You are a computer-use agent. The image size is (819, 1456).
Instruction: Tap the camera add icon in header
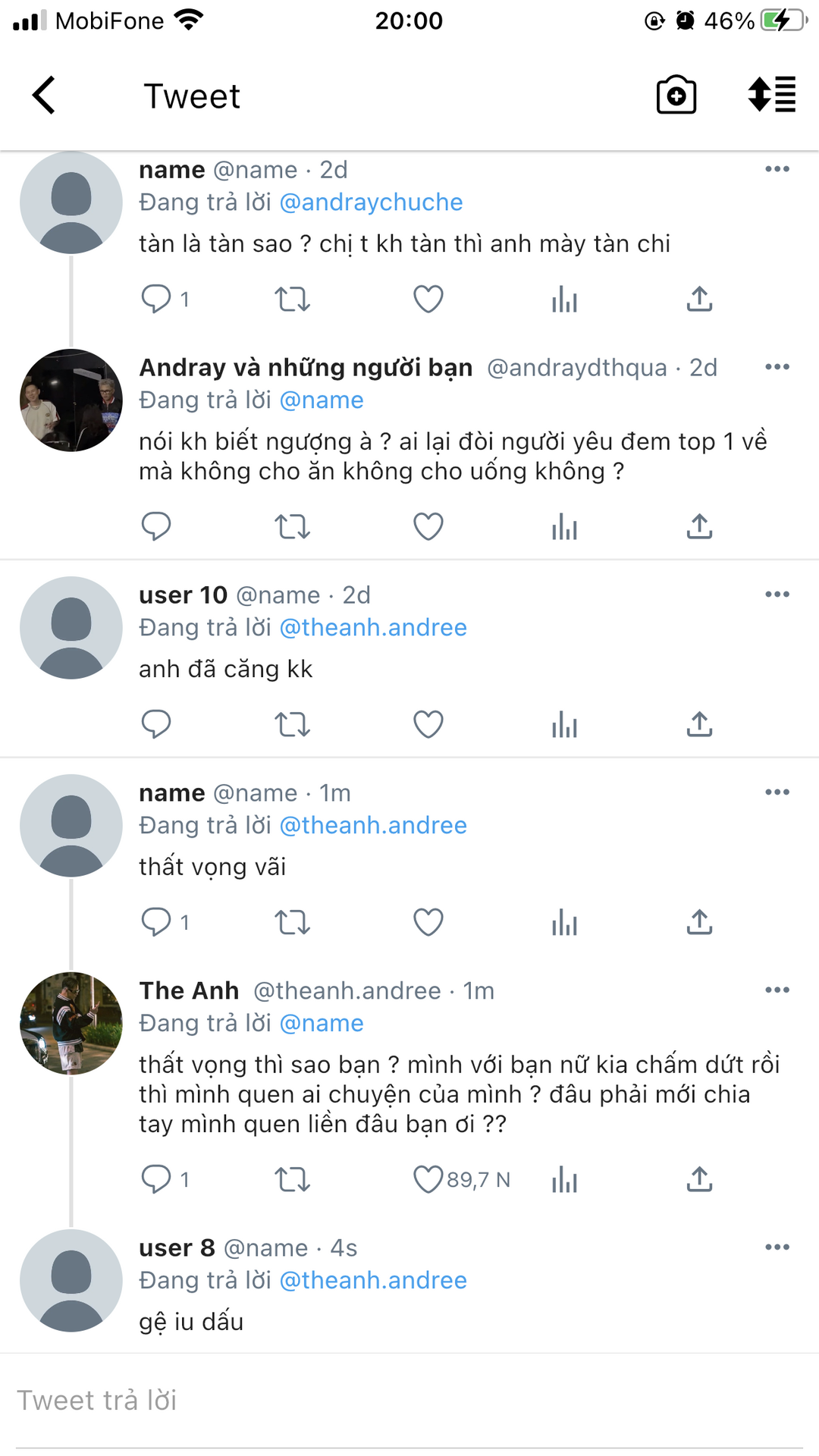pos(676,96)
